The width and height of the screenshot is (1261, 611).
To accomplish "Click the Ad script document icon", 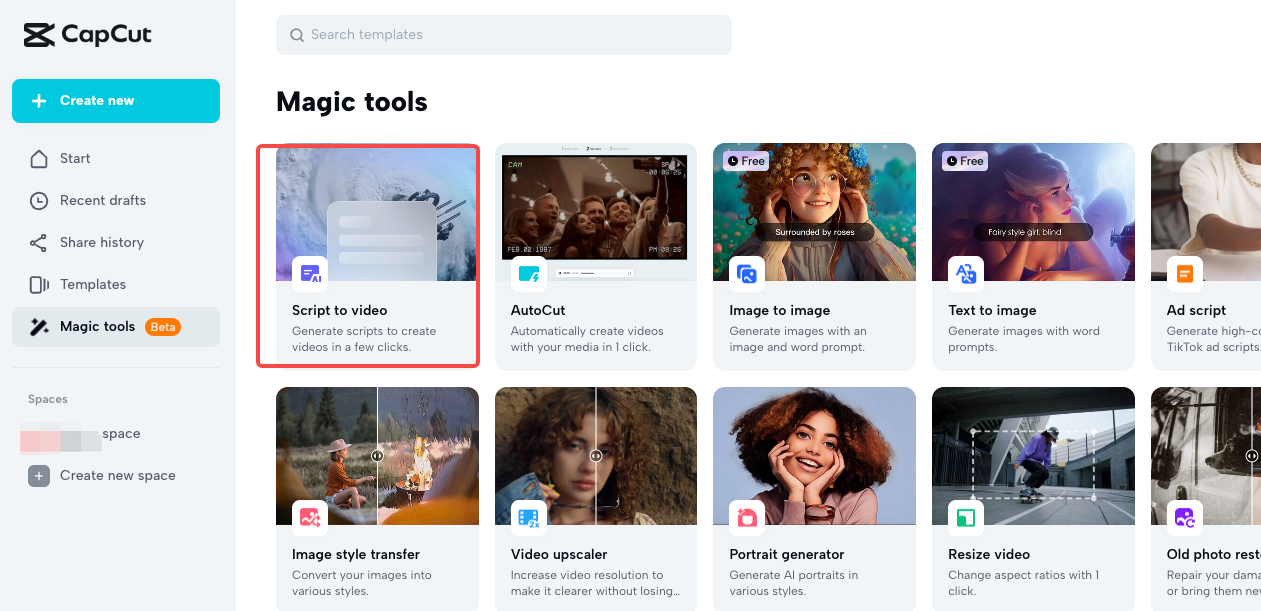I will coord(1185,273).
